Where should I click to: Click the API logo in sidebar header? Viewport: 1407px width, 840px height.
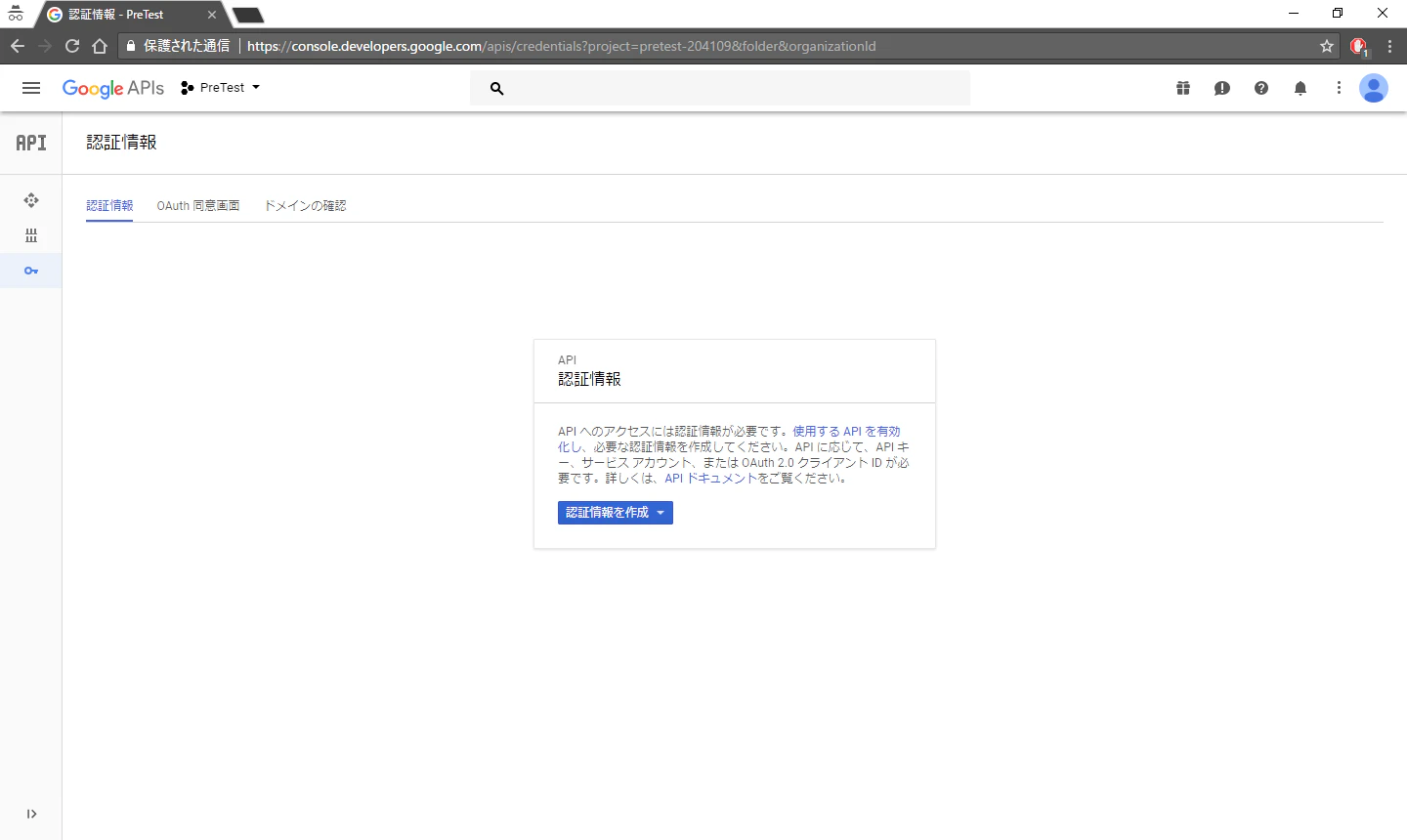31,143
